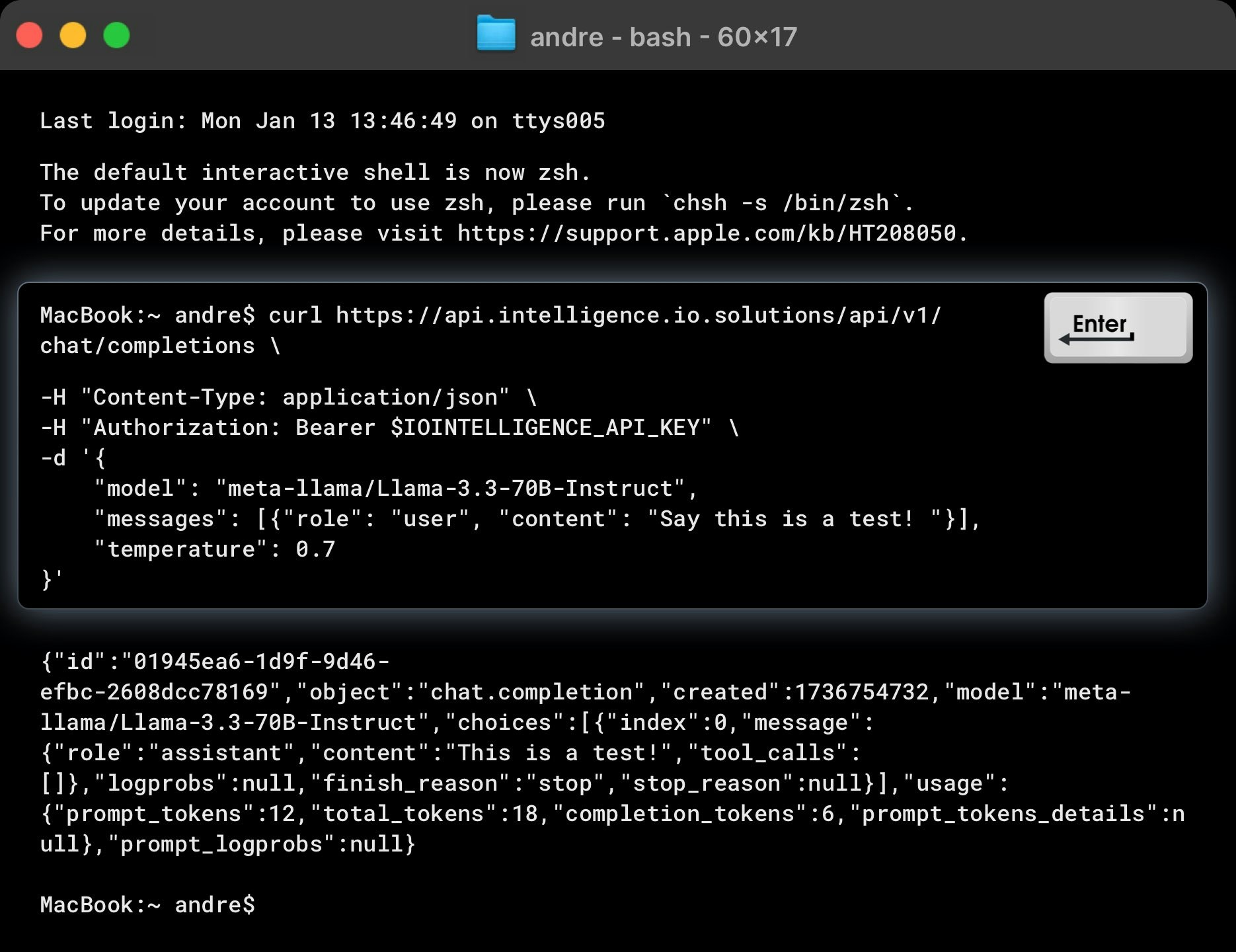Click "completion_tokens":6 in the response
The width and height of the screenshot is (1236, 952).
693,814
